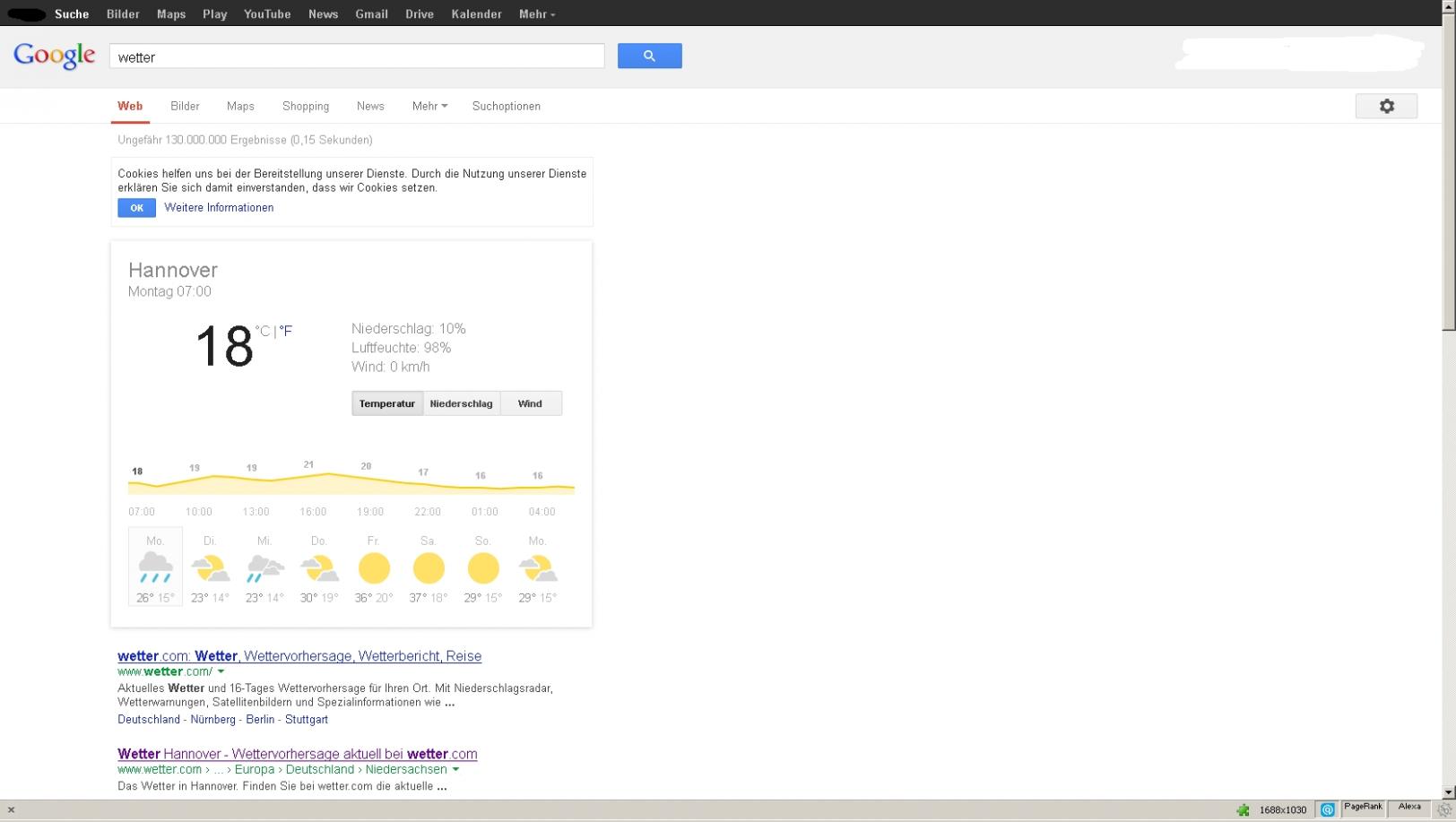Click the Google logo
Screen dimensions: 1456x822
pos(55,56)
